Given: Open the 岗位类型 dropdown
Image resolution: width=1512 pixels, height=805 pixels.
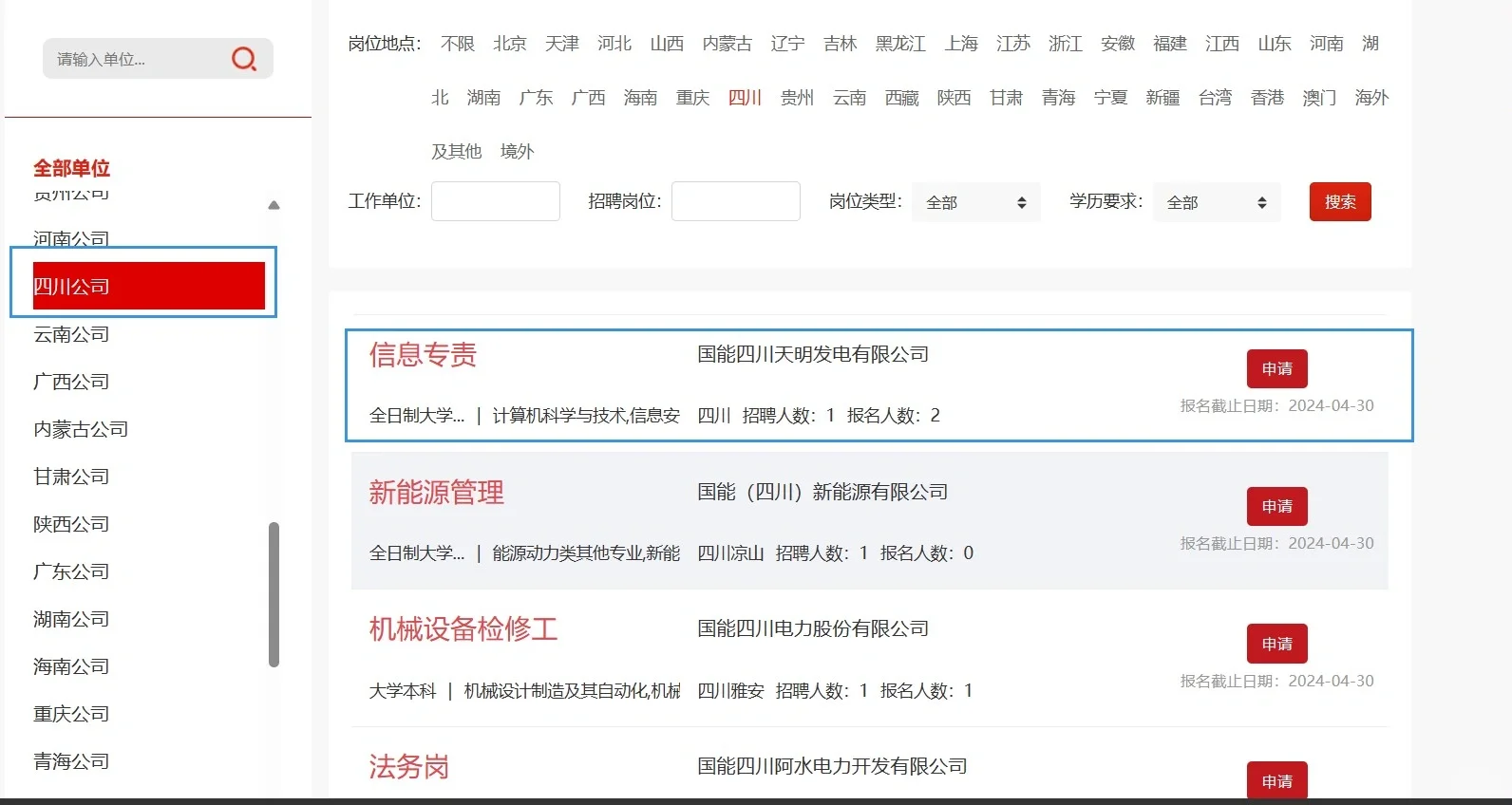Looking at the screenshot, I should pyautogui.click(x=976, y=202).
